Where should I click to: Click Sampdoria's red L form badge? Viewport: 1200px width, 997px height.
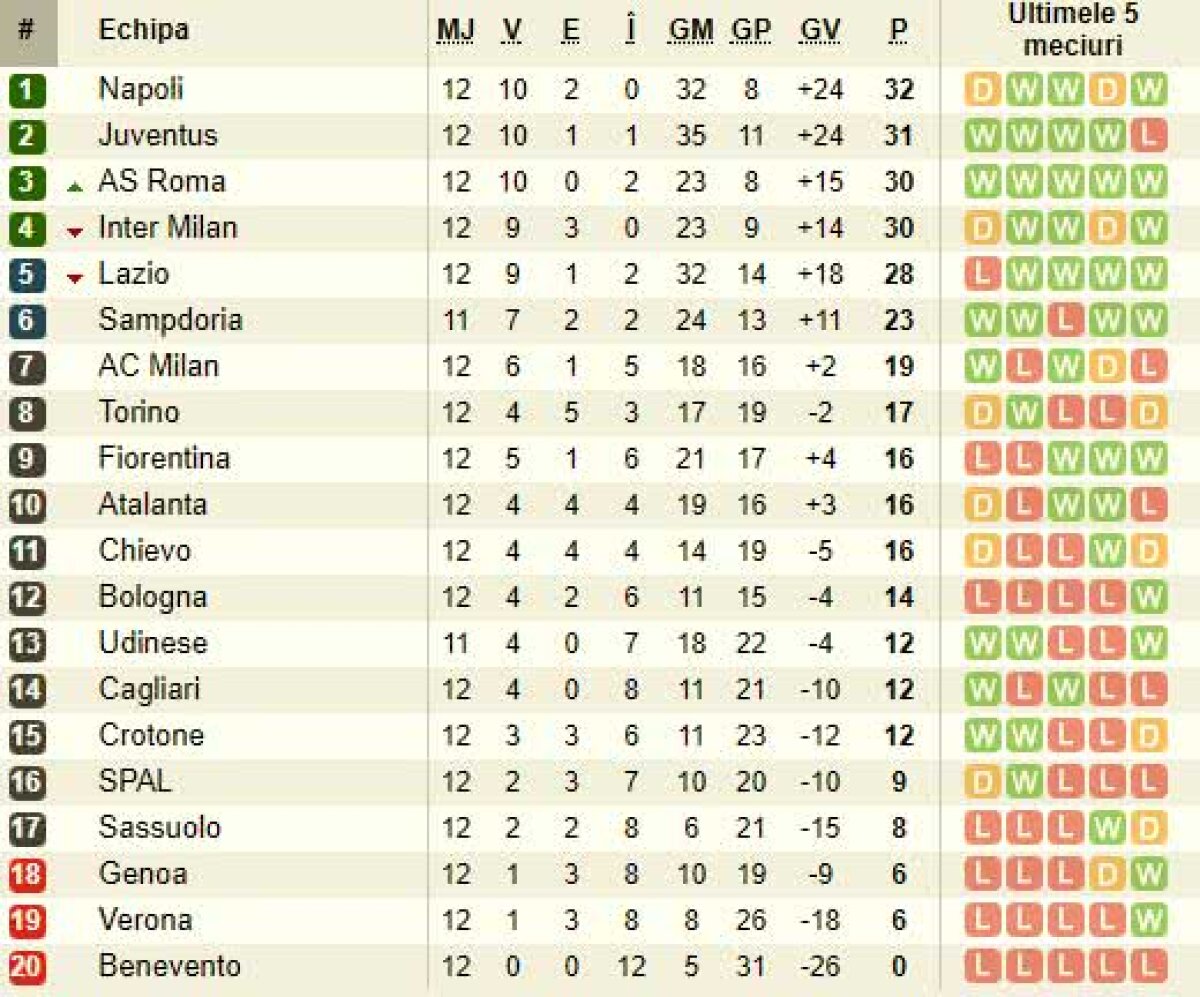pos(1065,320)
